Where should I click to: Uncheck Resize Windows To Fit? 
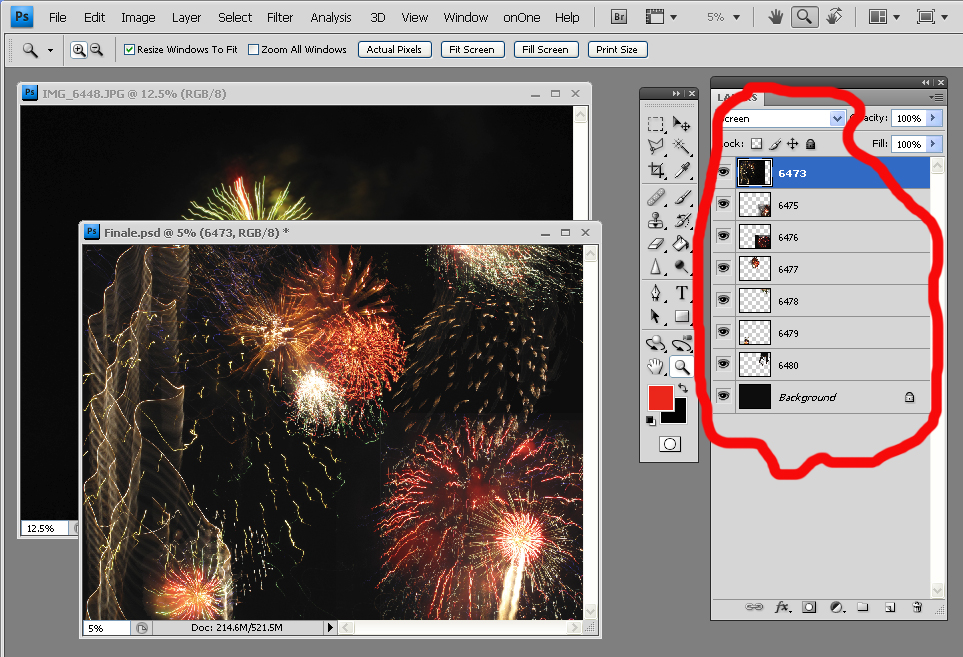[130, 50]
